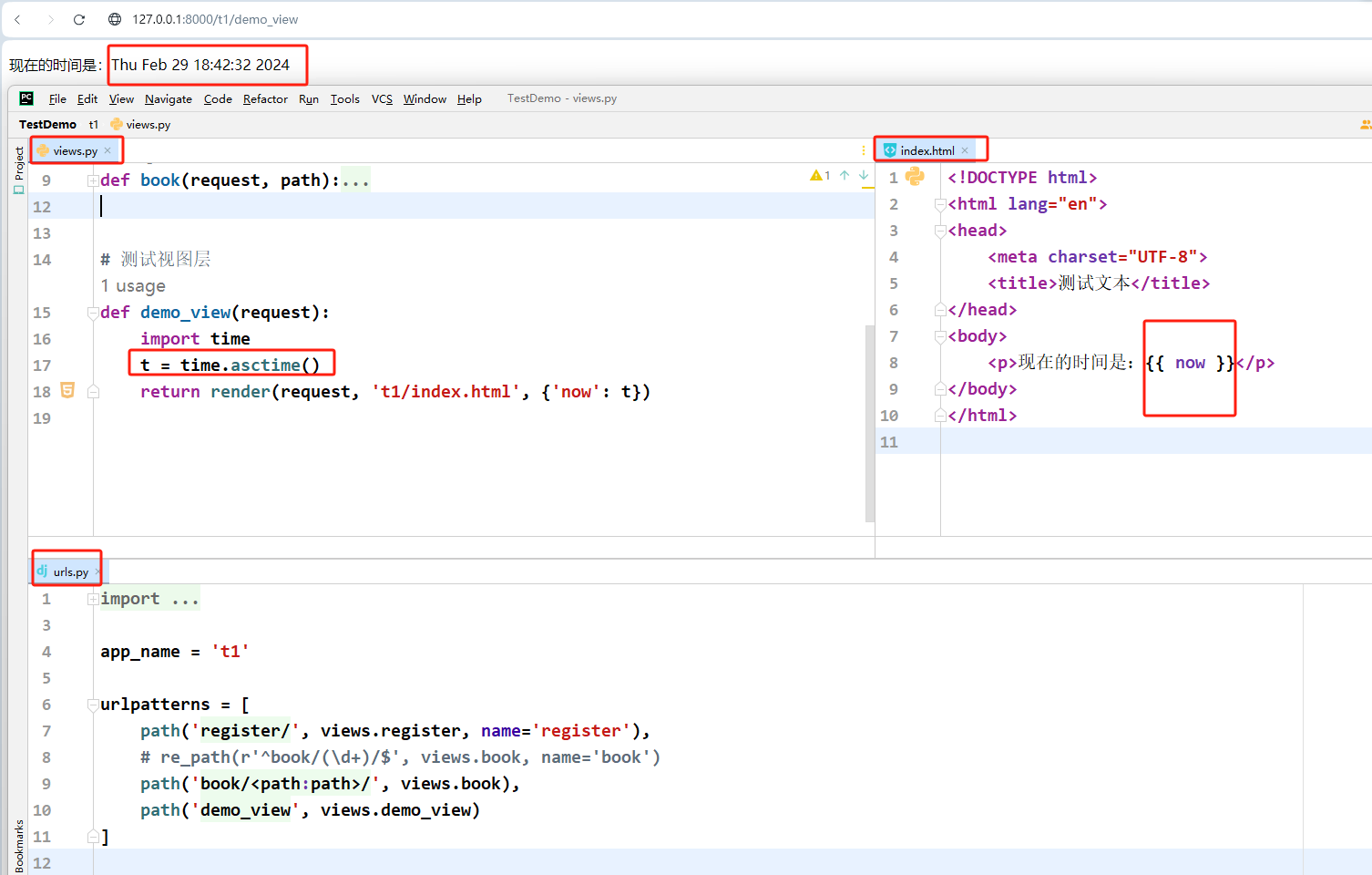Viewport: 1372px width, 875px height.
Task: Open the Code menu
Action: point(218,98)
